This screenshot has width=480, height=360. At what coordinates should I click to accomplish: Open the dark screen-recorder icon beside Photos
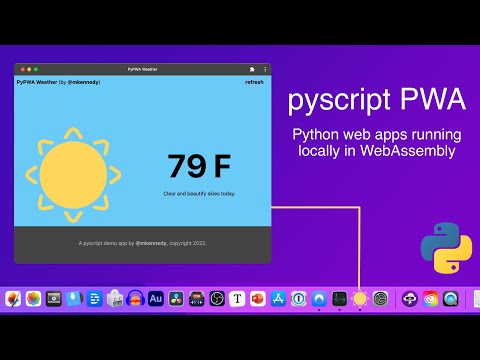[x=54, y=299]
